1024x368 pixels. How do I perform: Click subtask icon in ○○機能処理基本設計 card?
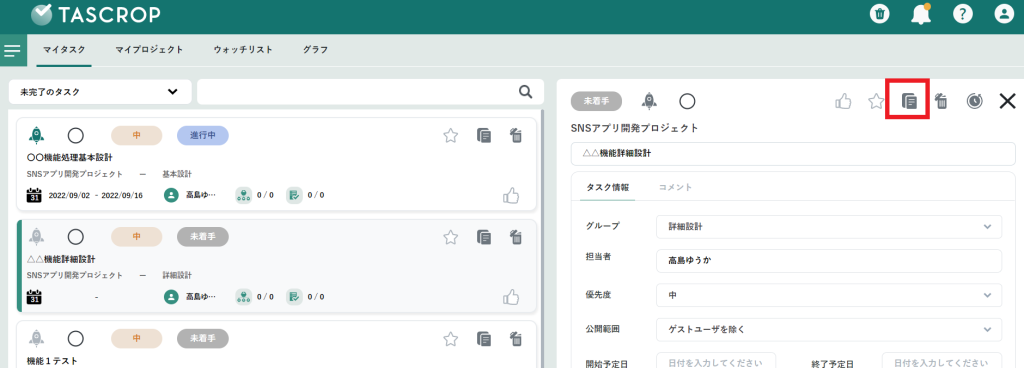[243, 195]
